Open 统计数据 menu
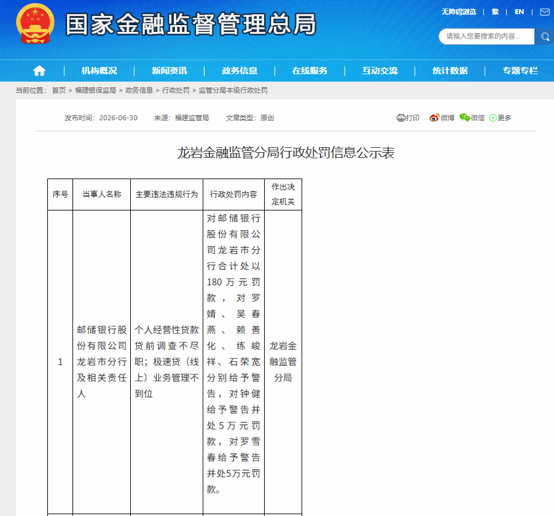Viewport: 554px width, 516px height. [x=450, y=71]
